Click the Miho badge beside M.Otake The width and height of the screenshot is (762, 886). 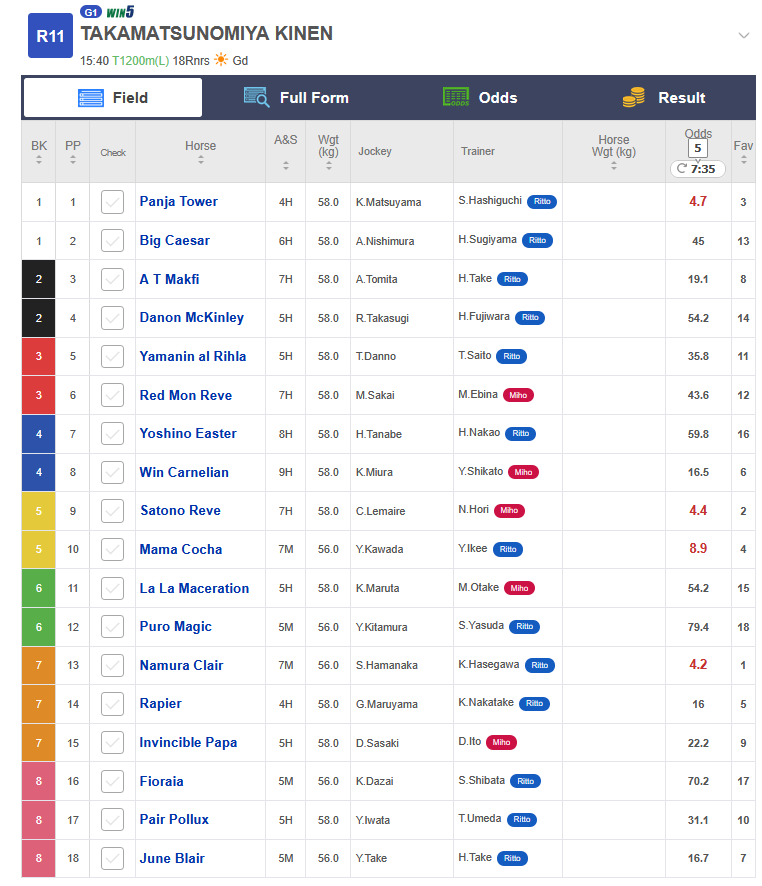point(519,588)
